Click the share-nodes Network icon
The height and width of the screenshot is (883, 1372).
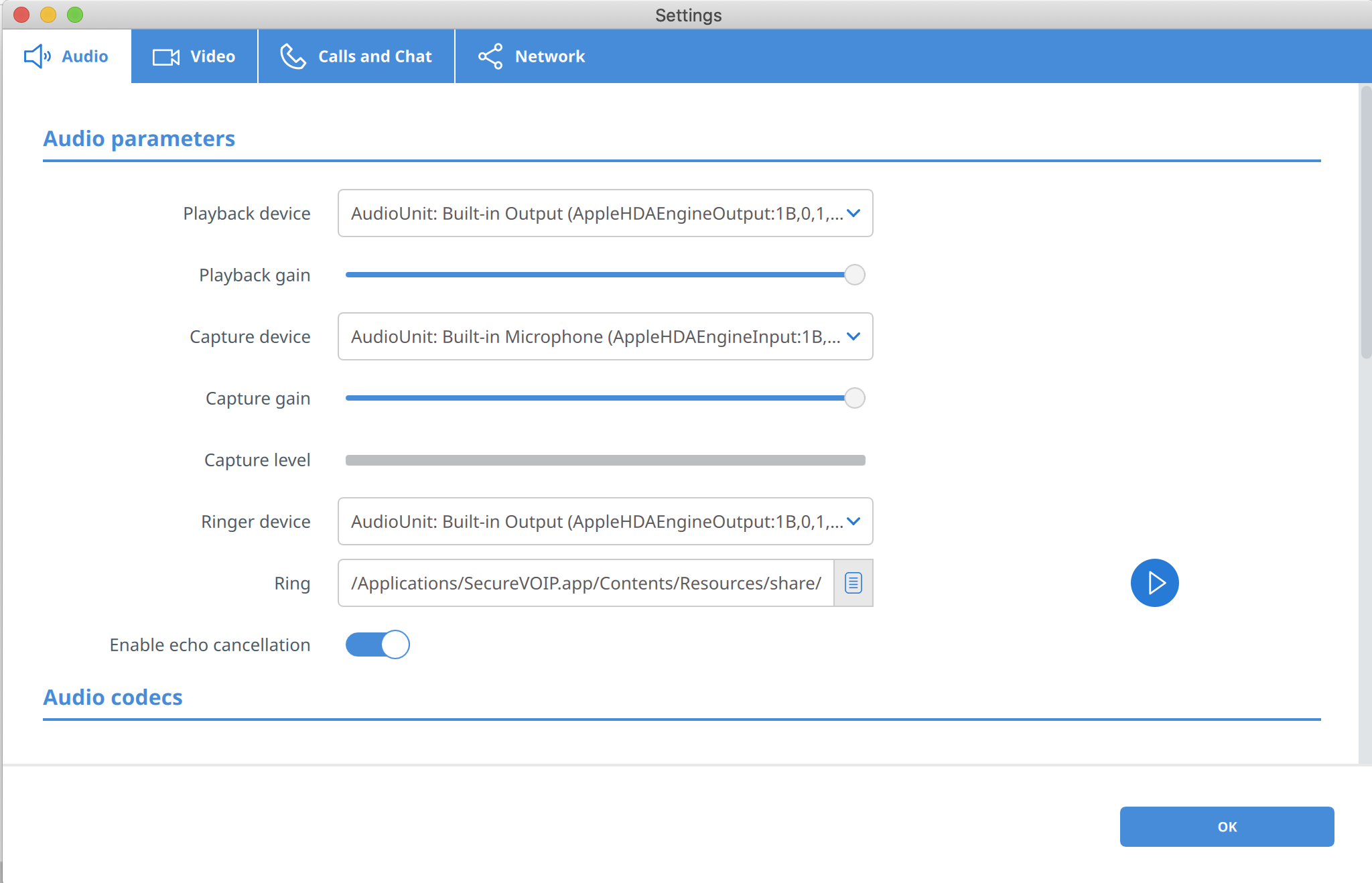[490, 56]
